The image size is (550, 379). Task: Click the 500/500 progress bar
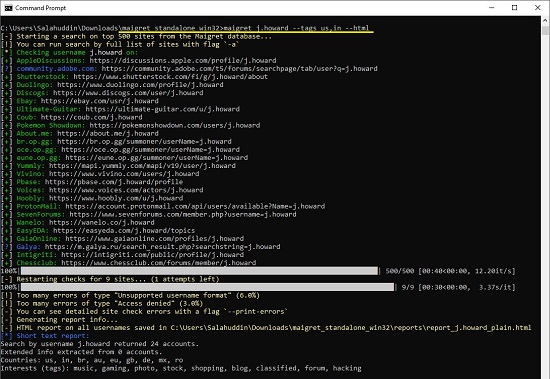tap(199, 271)
